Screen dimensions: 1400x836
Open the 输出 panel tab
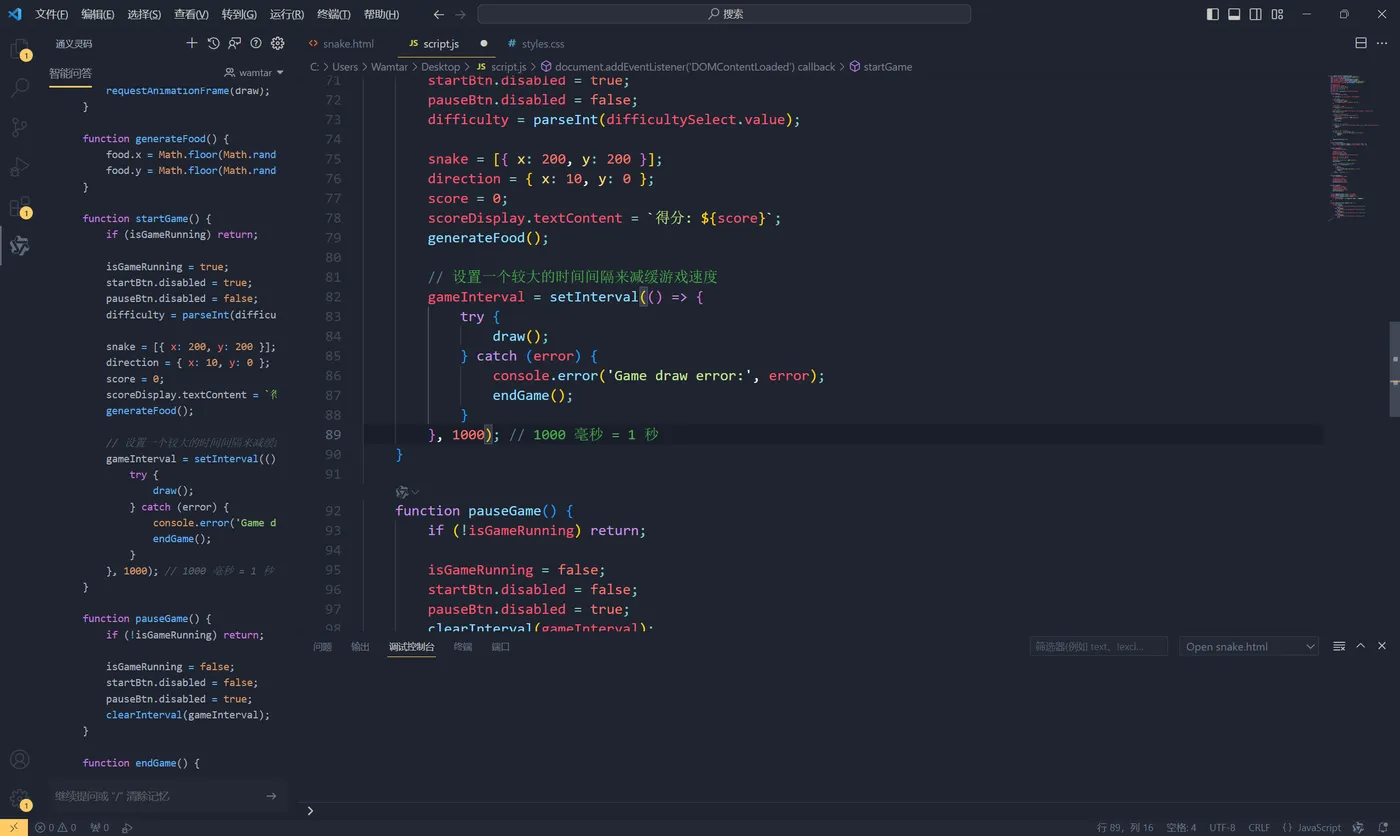coord(360,646)
